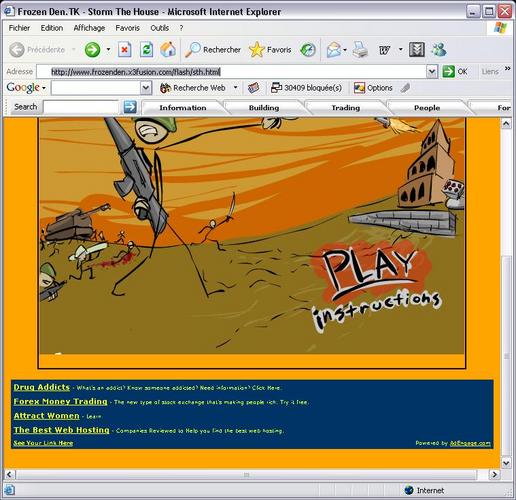Click the Refresh page icon
Screen dimensions: 516x500
point(146,50)
